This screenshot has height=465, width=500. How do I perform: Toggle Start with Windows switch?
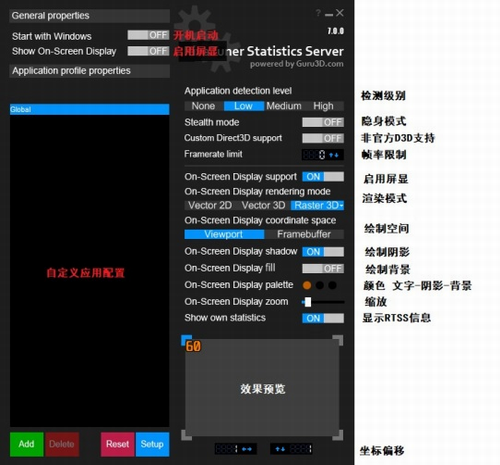(x=148, y=35)
